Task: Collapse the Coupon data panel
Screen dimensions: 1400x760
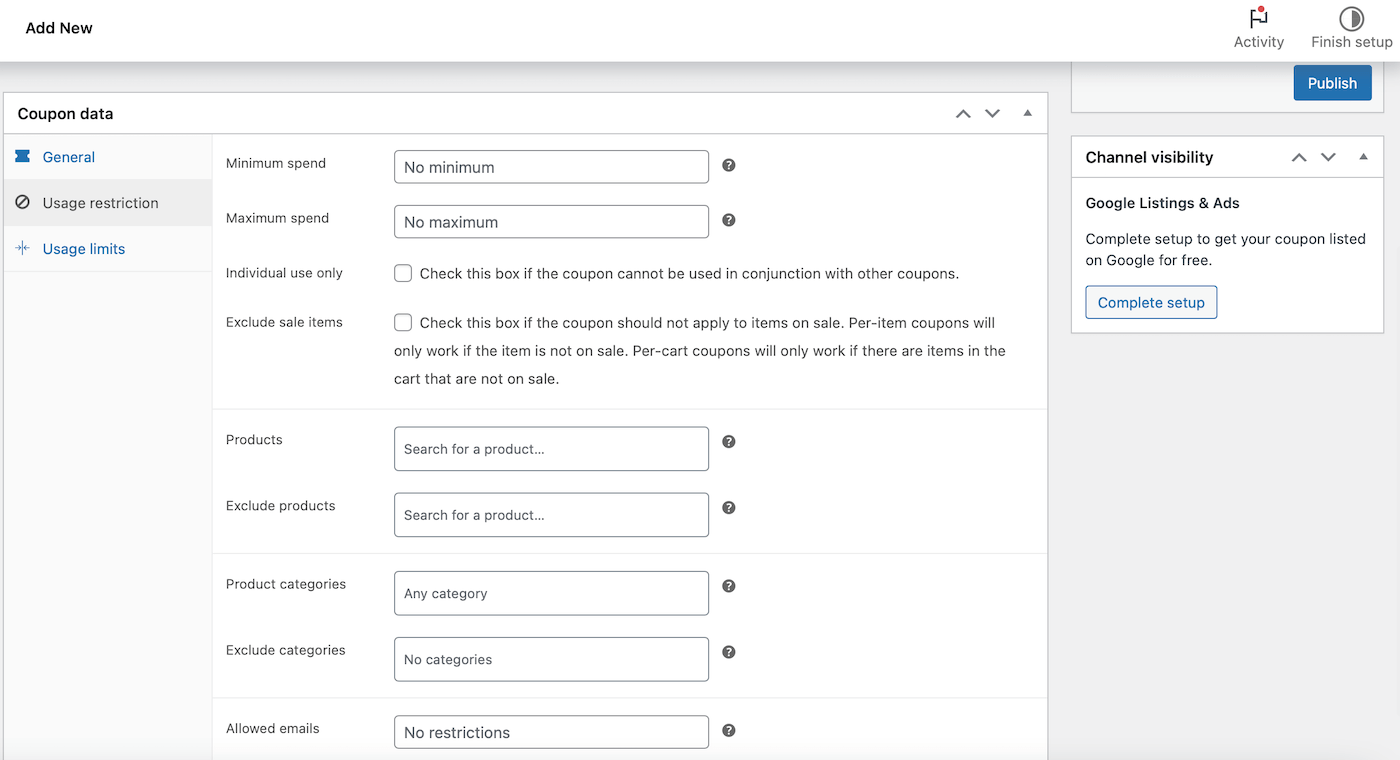Action: [1027, 113]
